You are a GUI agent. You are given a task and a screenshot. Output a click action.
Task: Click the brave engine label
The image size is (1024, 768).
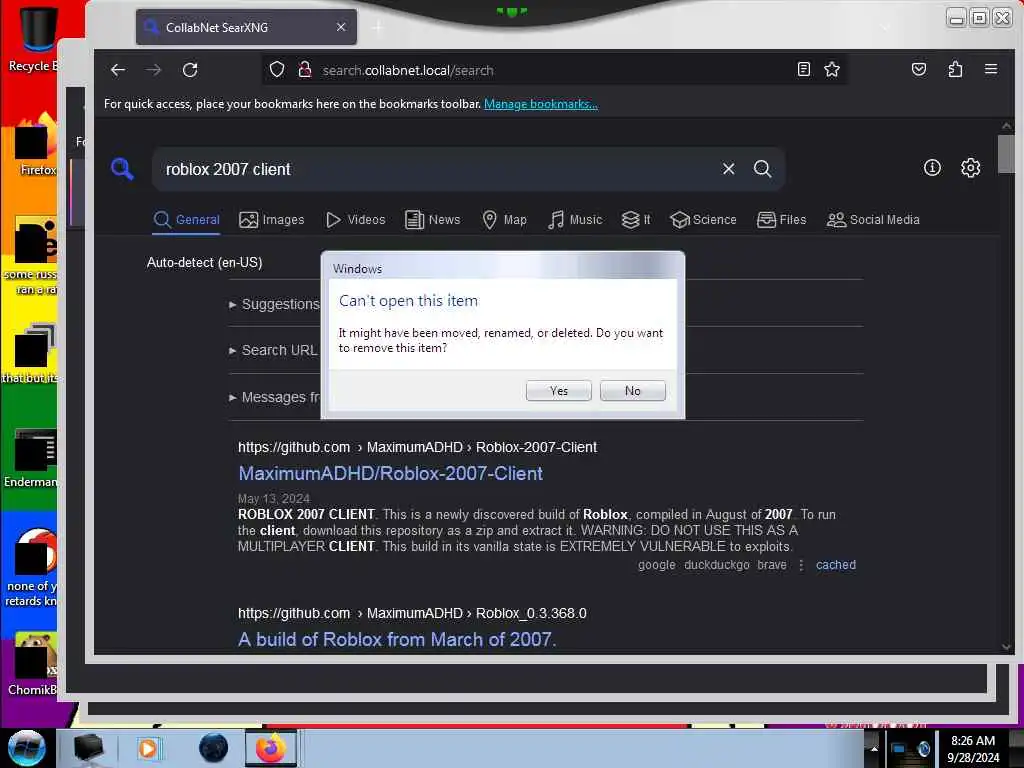772,565
